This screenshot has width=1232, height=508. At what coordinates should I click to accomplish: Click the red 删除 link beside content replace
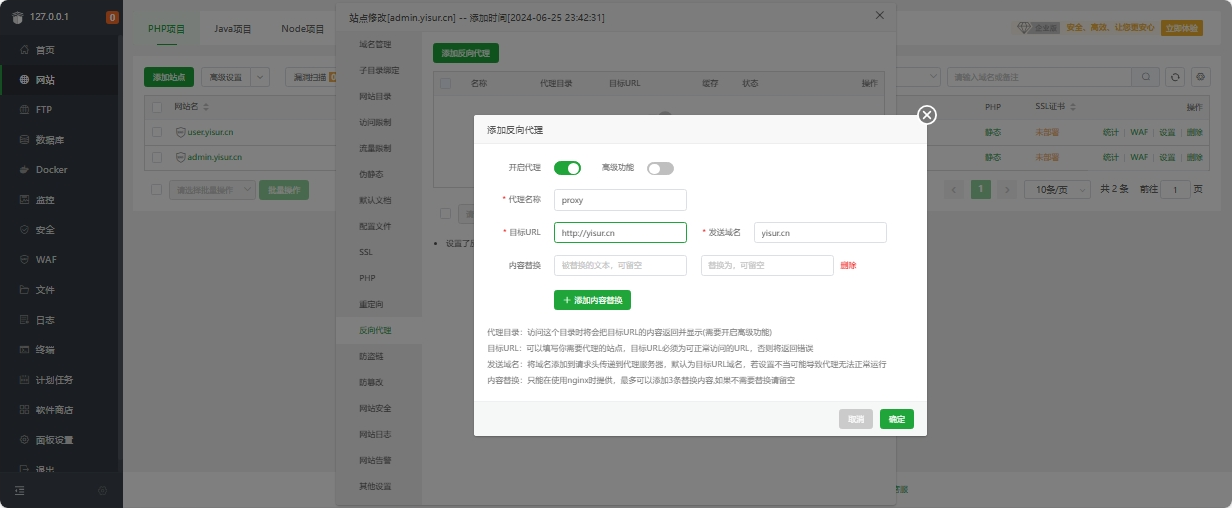pyautogui.click(x=848, y=265)
